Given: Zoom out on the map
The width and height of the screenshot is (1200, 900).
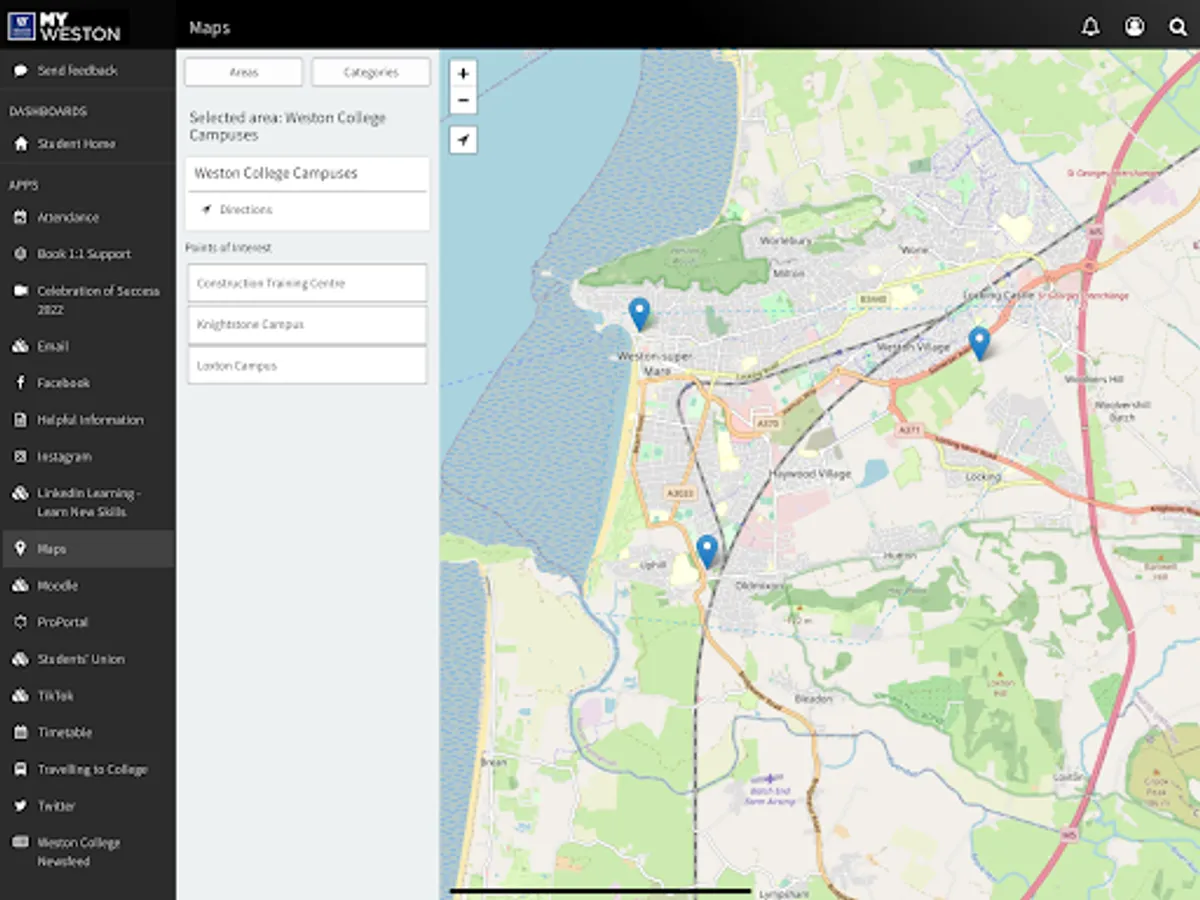Looking at the screenshot, I should coord(463,100).
